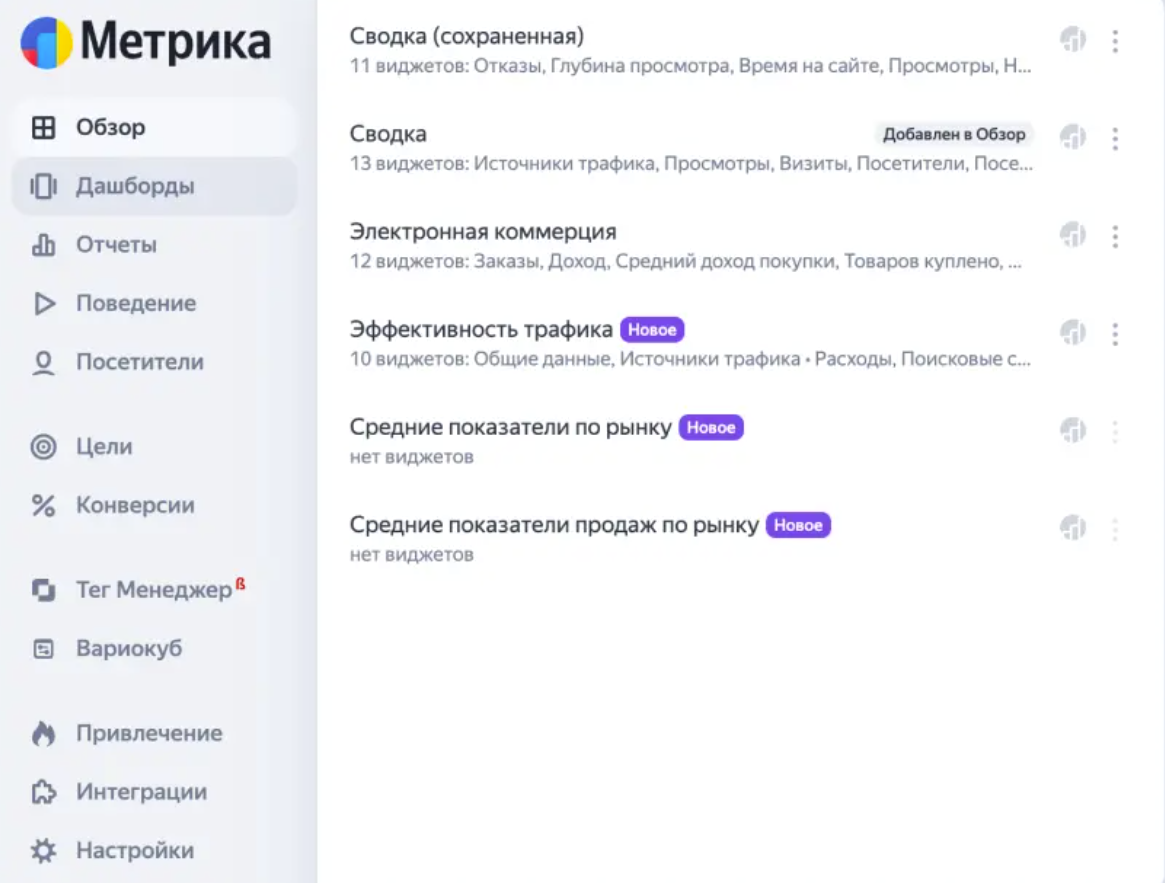Open the Средние показатели по рынку dashboard
The image size is (1165, 883).
510,427
